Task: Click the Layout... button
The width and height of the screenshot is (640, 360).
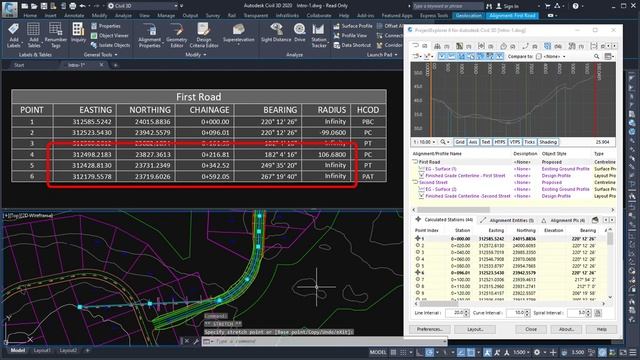Action: (x=475, y=329)
